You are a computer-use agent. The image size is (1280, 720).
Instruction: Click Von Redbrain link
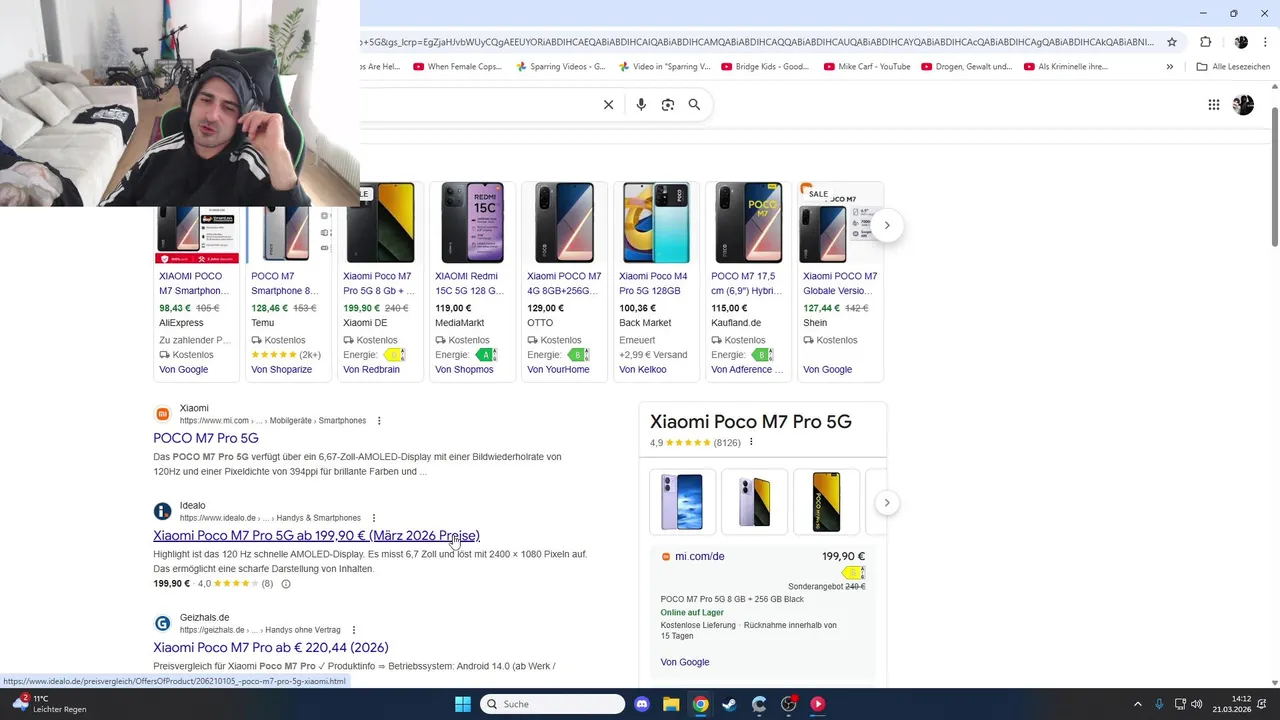coord(371,370)
